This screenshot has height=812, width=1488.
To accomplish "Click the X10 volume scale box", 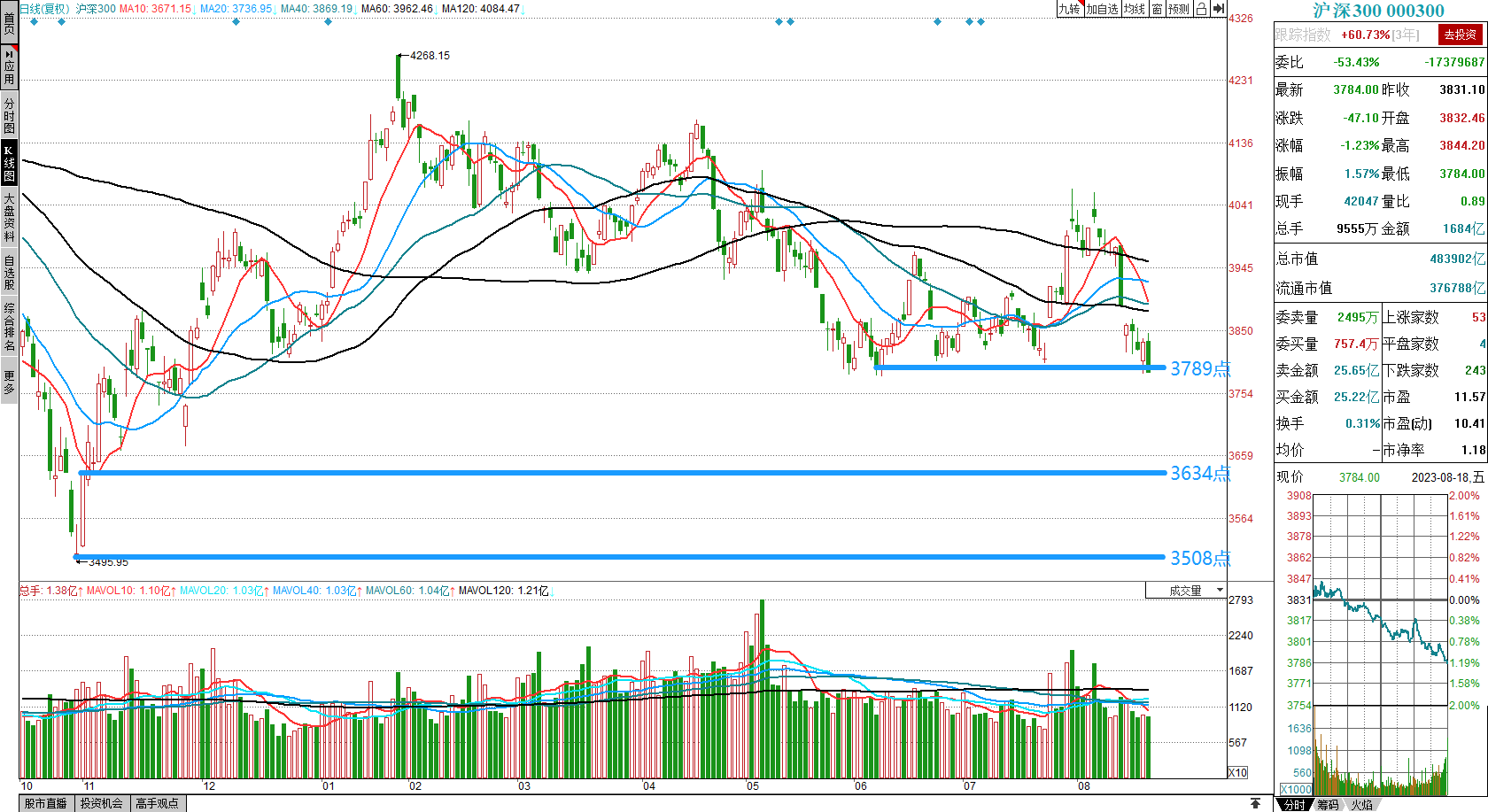I will tap(1237, 773).
